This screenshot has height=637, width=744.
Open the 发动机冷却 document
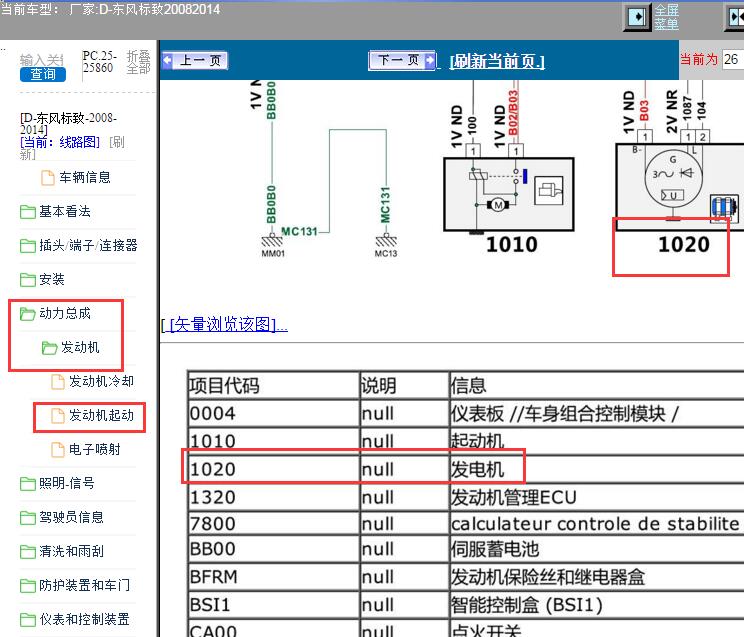click(x=102, y=381)
